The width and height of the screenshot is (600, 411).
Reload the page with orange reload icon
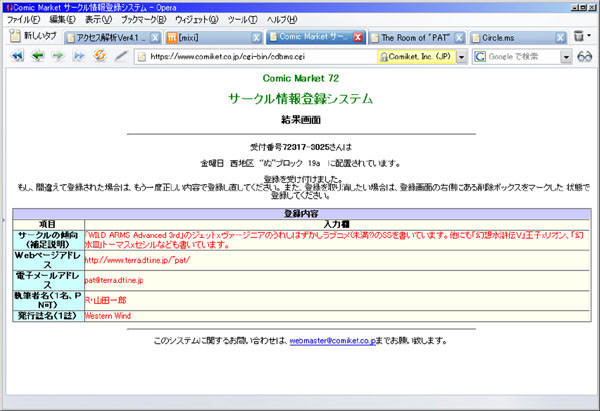pos(99,56)
